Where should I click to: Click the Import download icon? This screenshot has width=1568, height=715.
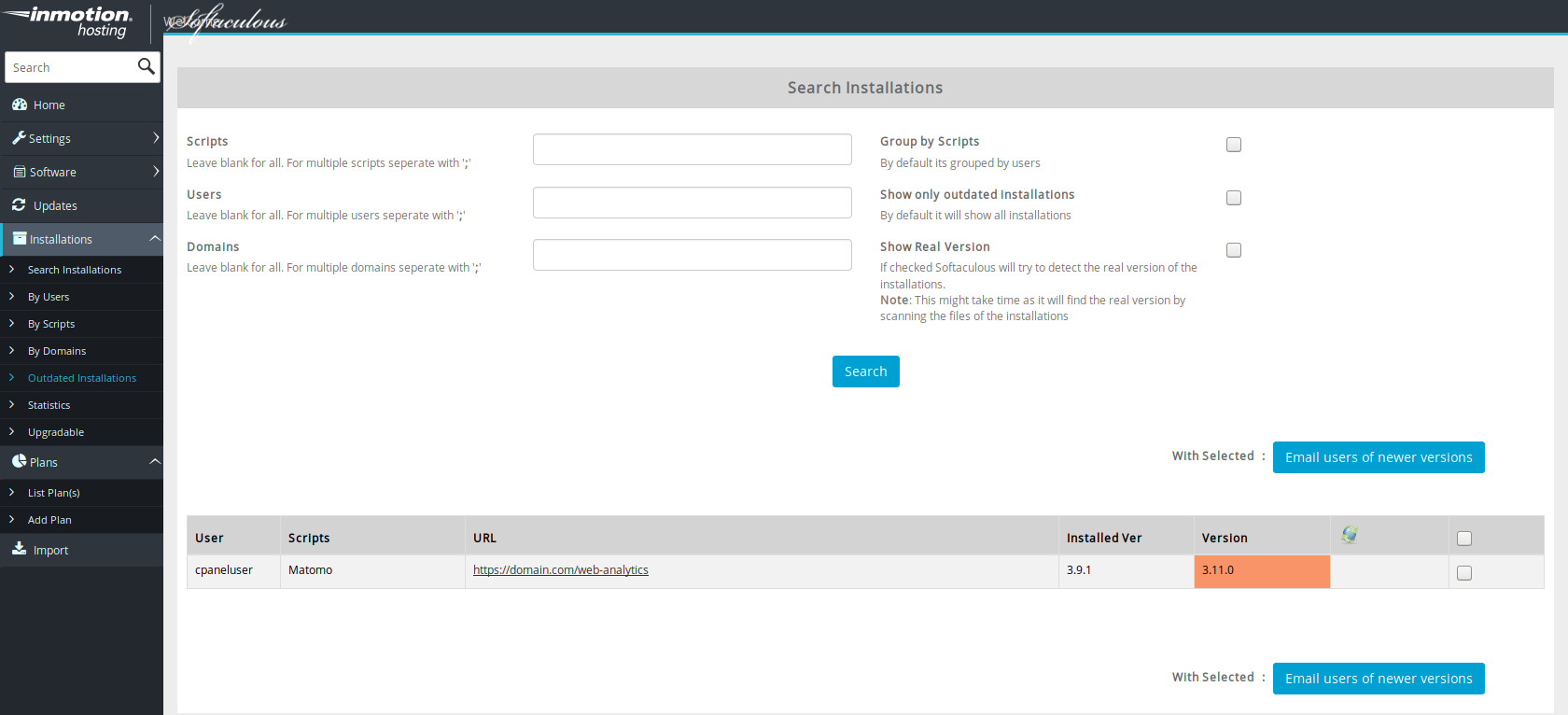coord(19,549)
